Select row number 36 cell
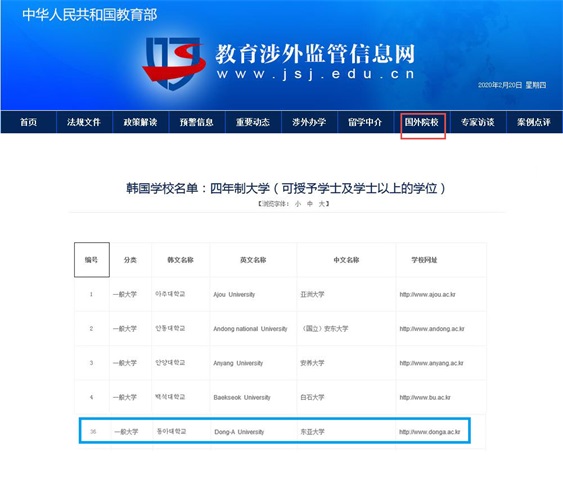 pyautogui.click(x=93, y=432)
